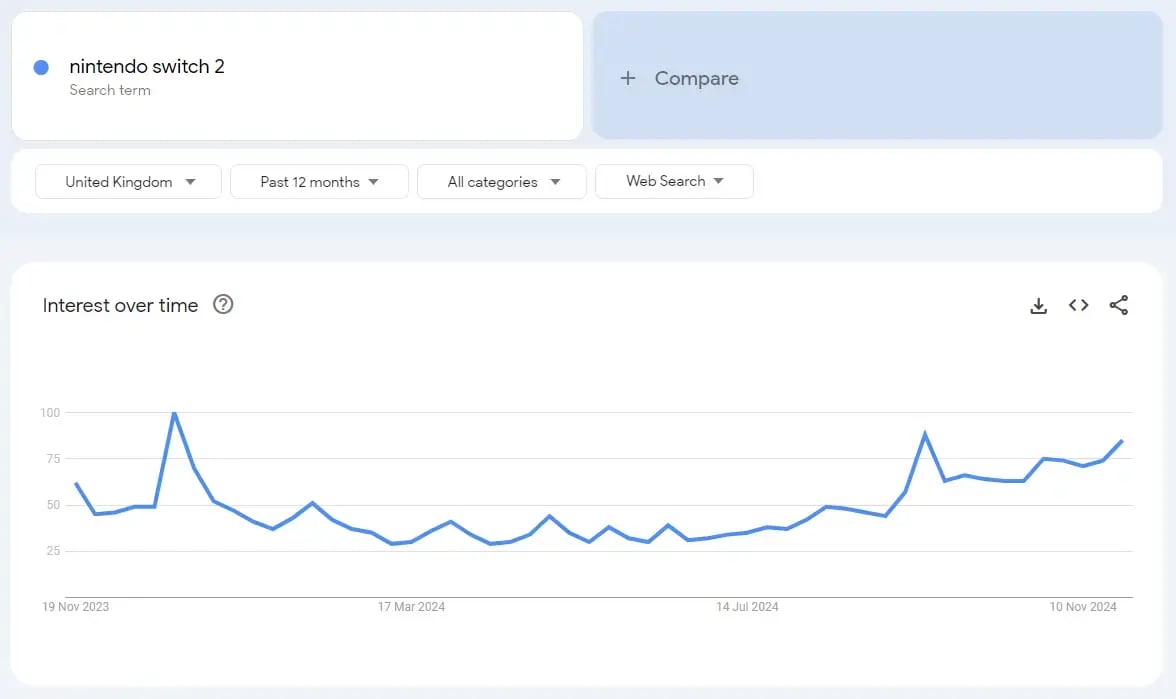The width and height of the screenshot is (1176, 699).
Task: Select the last data point on chart
Action: (x=1122, y=441)
